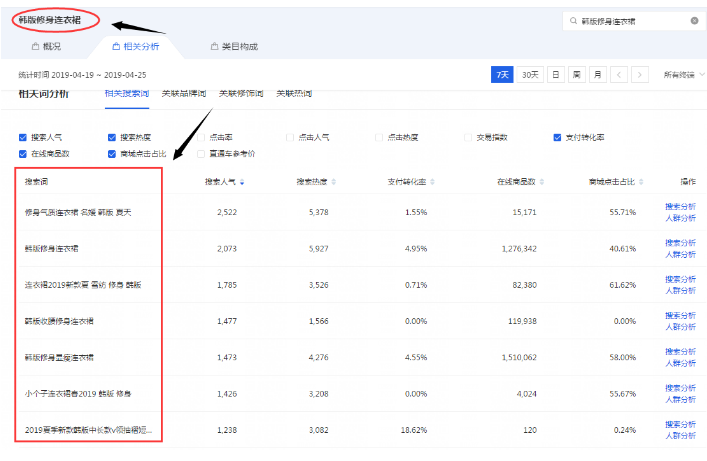Screen dimensions: 707x461
Task: Click the 操作 column header
Action: [x=688, y=182]
